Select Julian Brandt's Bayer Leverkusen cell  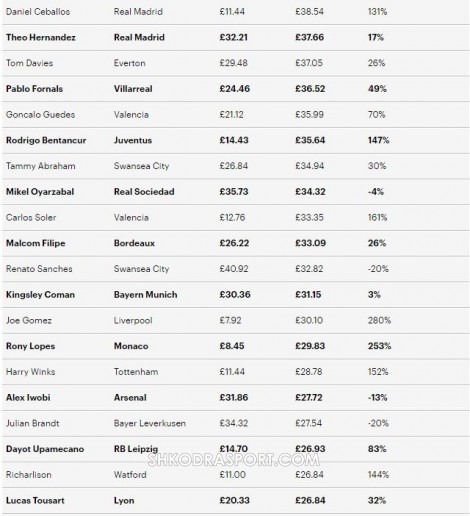tap(150, 423)
